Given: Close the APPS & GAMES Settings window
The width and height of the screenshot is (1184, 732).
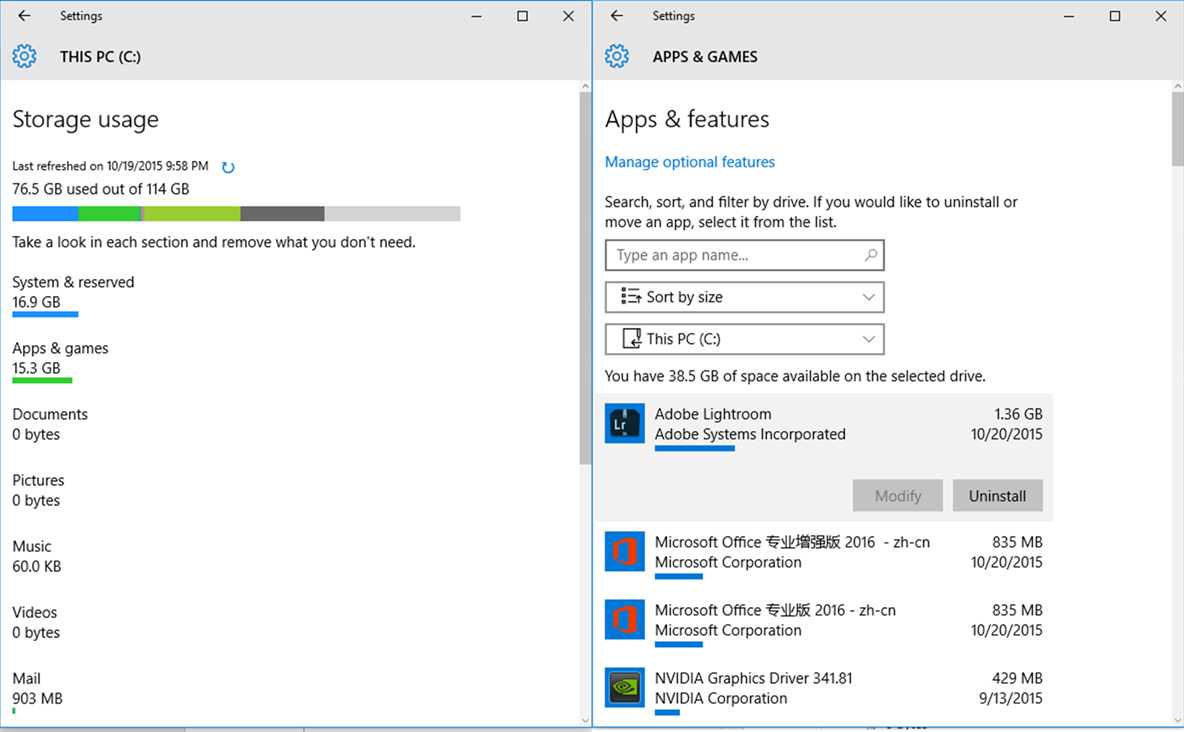Looking at the screenshot, I should pyautogui.click(x=1161, y=16).
